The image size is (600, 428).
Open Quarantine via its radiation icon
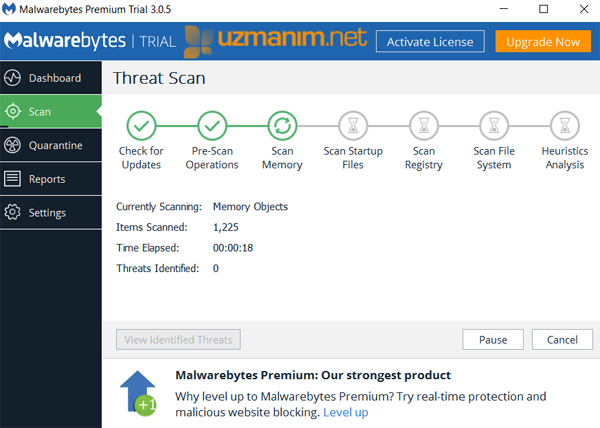(x=13, y=145)
